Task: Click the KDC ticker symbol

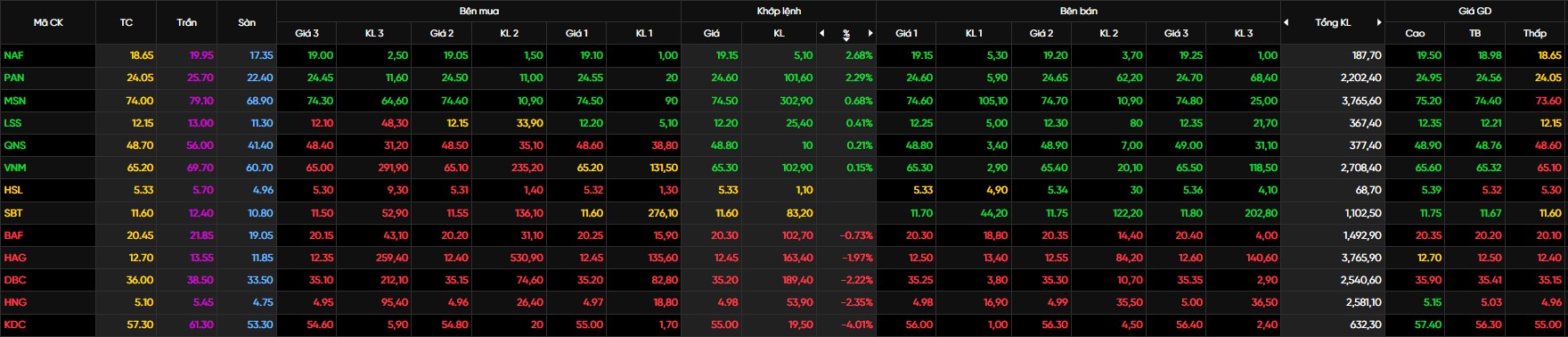Action: [14, 325]
